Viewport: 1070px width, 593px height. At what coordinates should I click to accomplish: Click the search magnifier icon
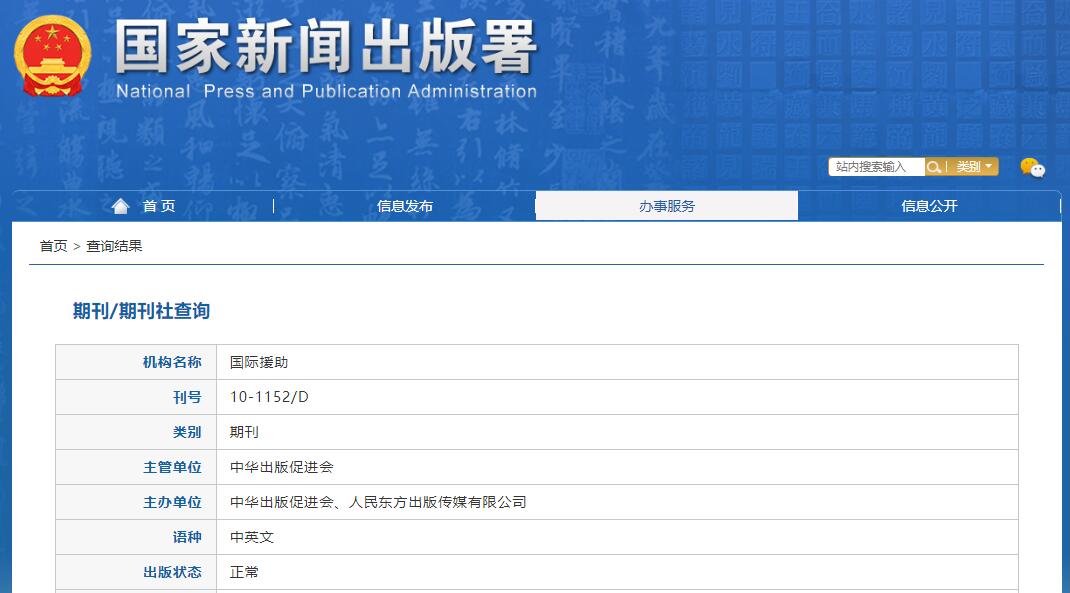(x=934, y=167)
